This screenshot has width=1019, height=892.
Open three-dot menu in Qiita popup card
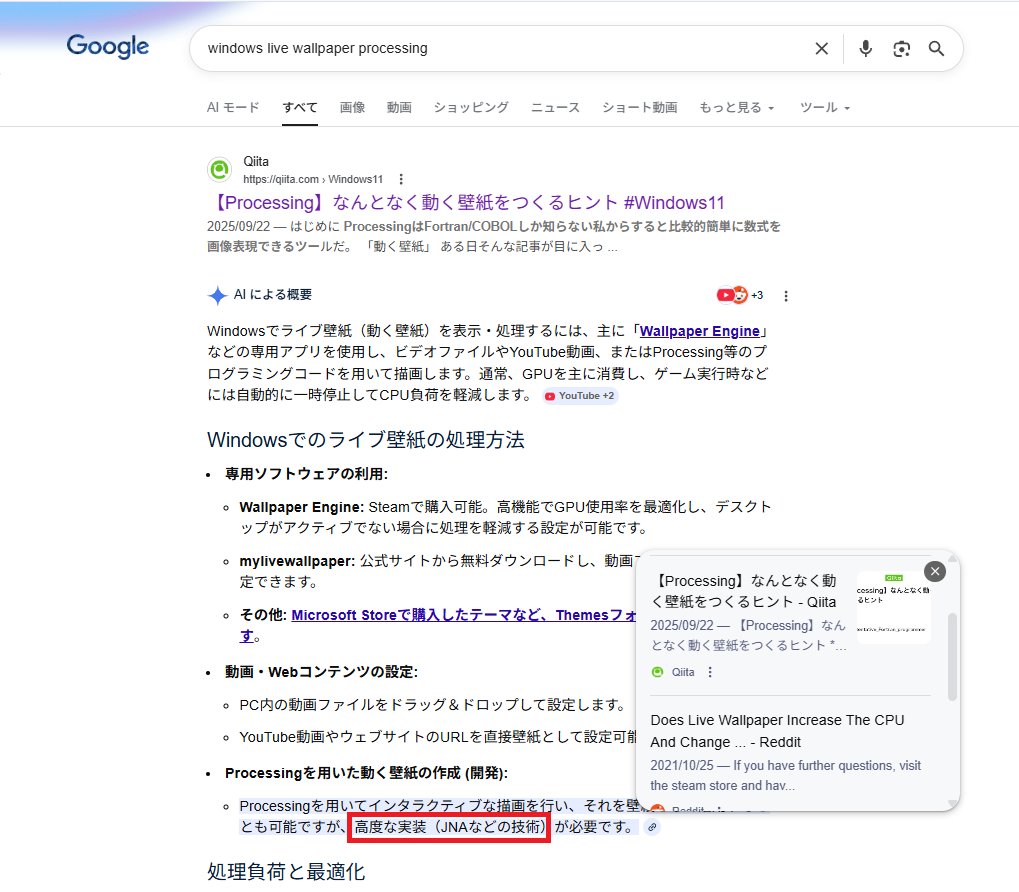point(710,672)
